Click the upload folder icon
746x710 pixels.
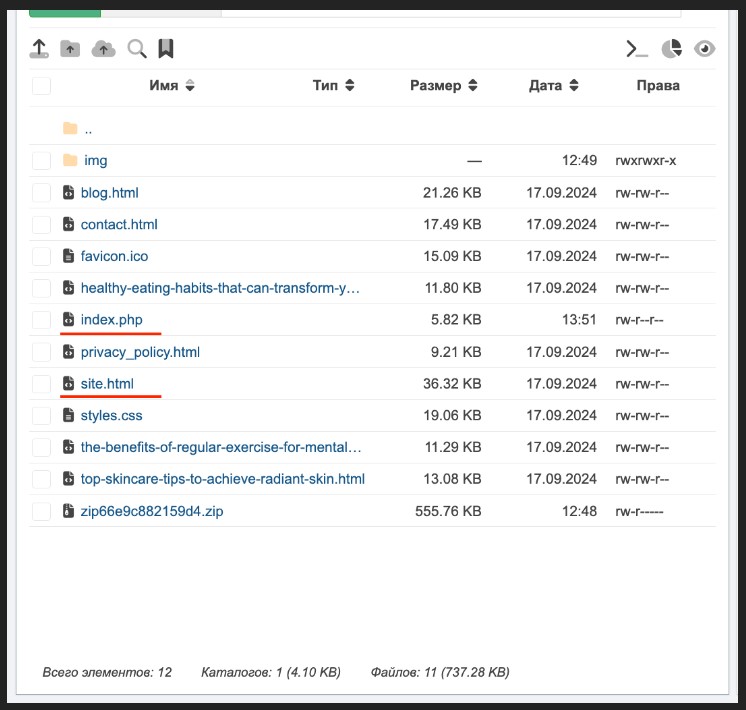click(70, 48)
